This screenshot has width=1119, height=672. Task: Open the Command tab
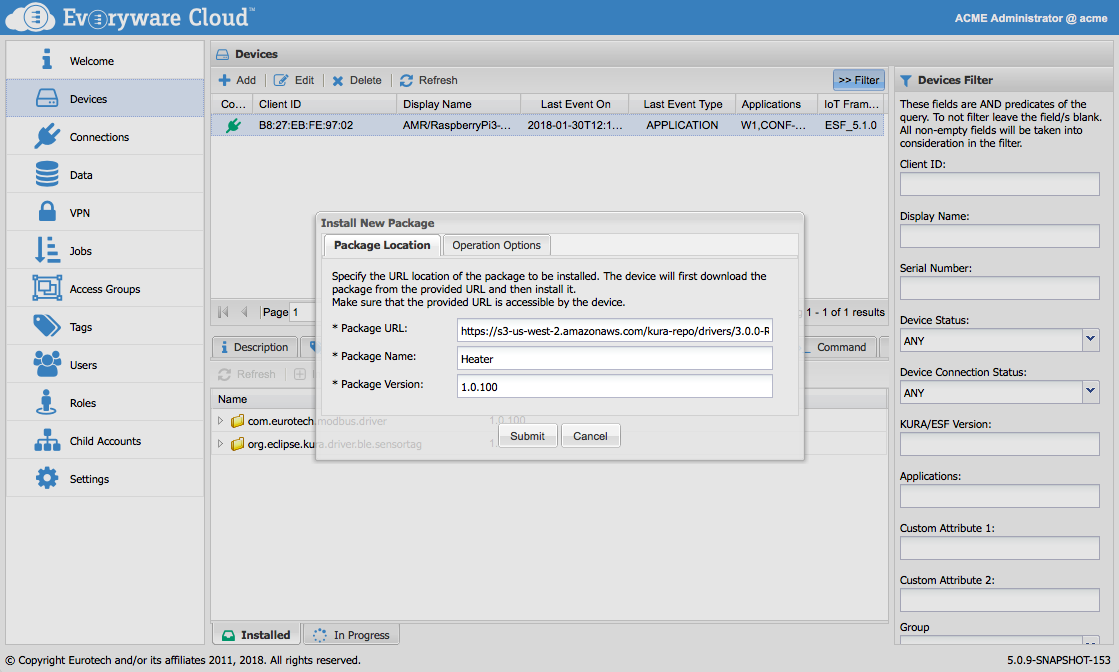coord(841,347)
